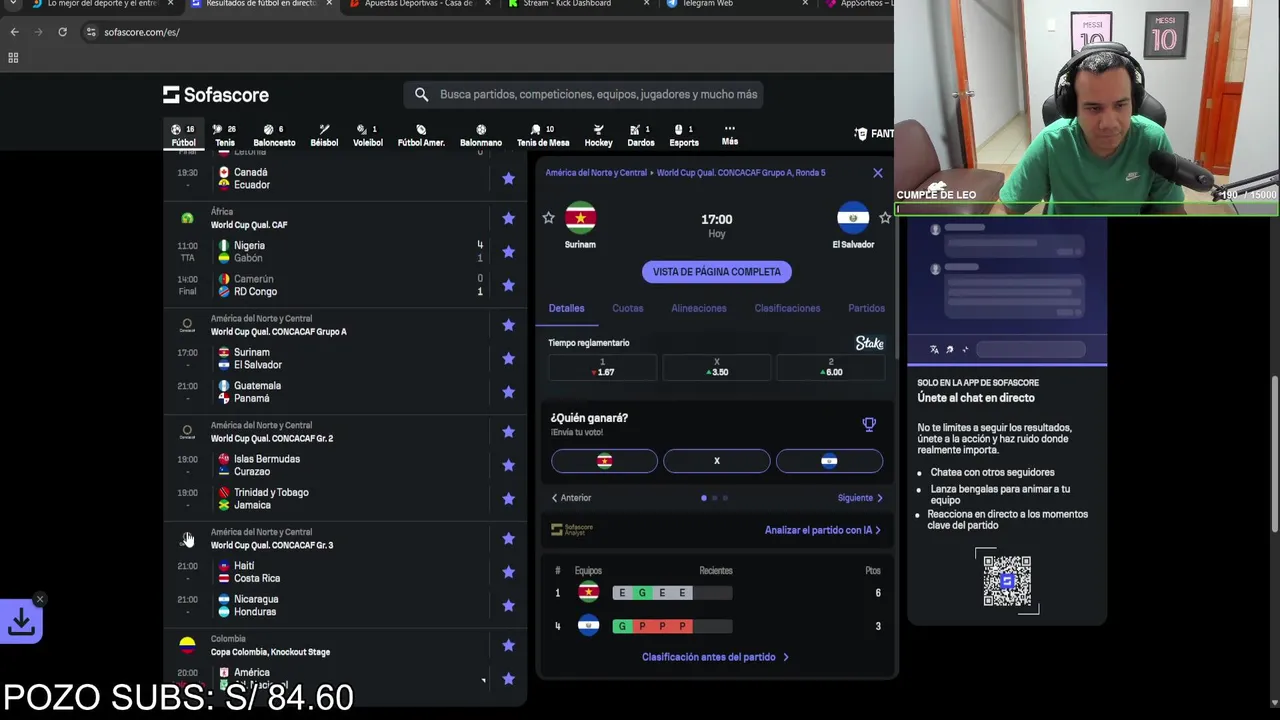
Task: Expand Analizar el partido con IA
Action: [x=823, y=530]
